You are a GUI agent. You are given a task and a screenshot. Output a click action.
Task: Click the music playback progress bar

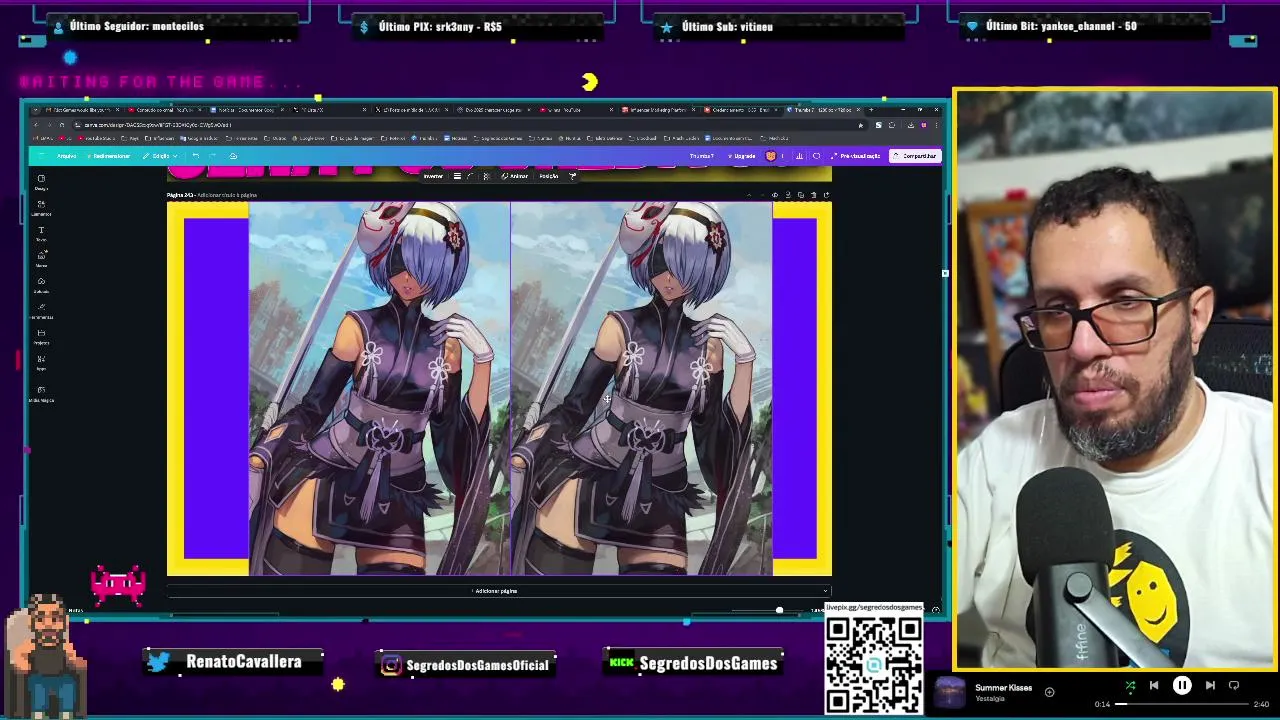point(1182,704)
